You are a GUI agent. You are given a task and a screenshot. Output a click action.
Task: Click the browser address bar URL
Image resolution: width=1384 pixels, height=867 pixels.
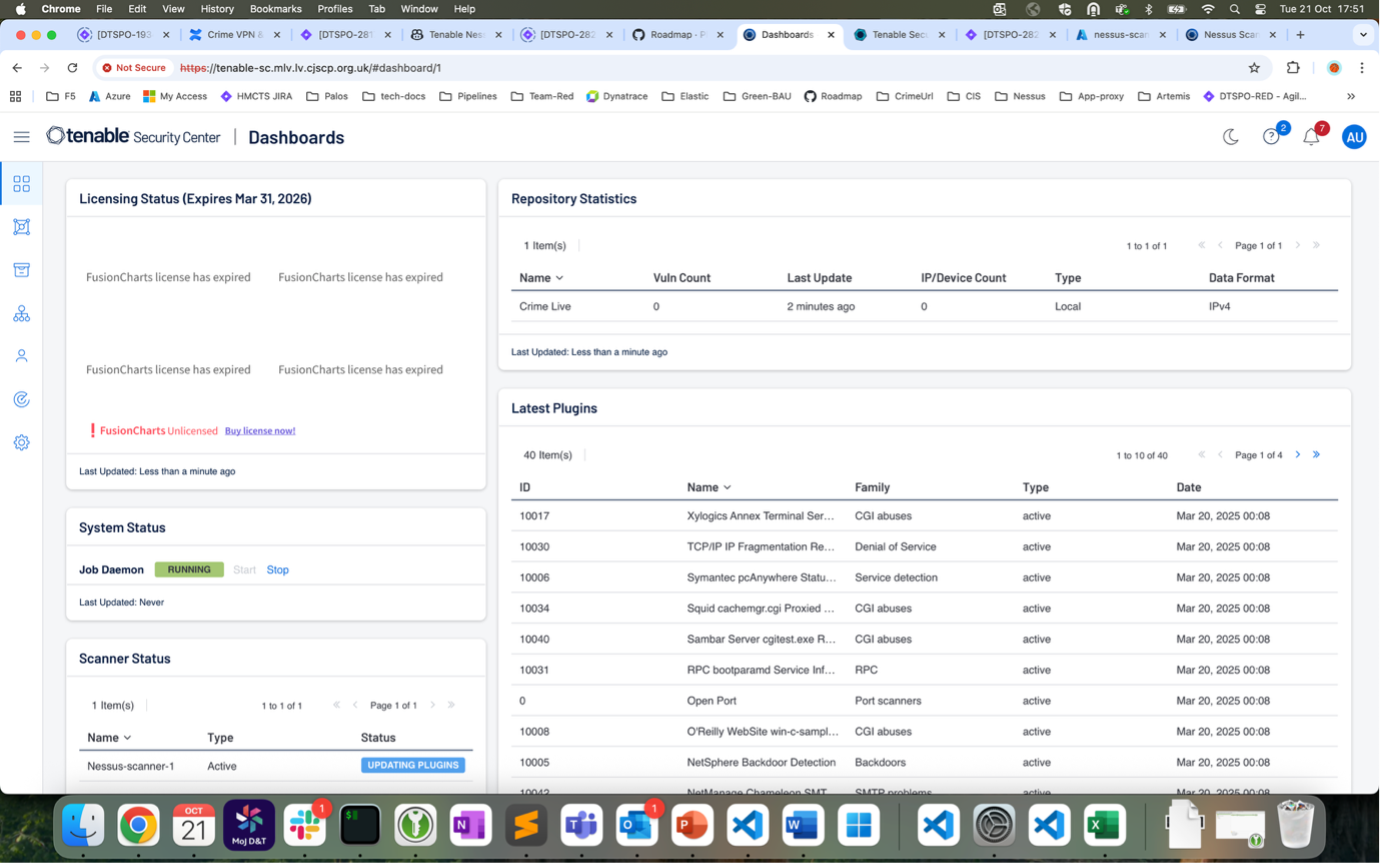310,68
